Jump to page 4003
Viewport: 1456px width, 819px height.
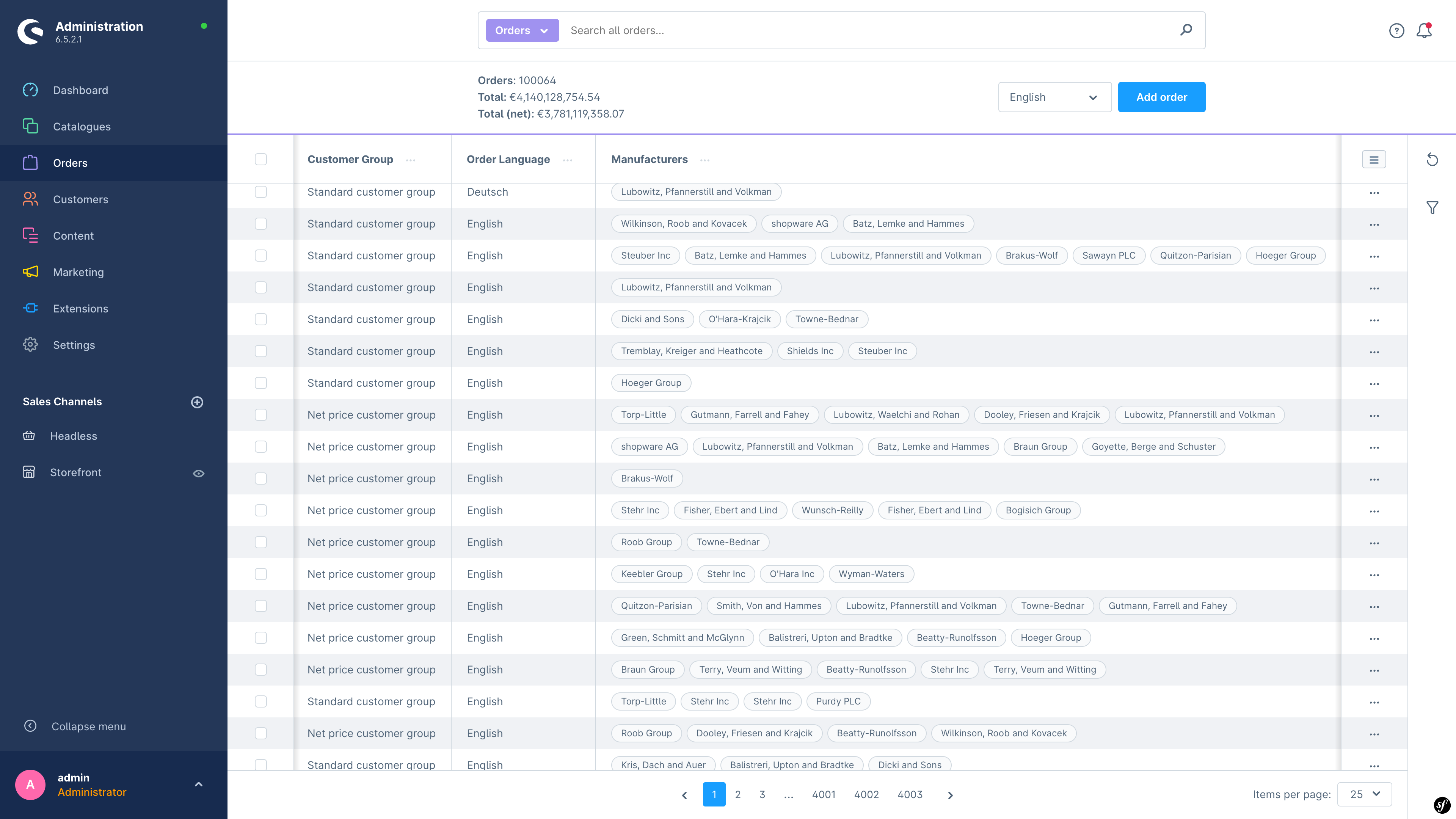pyautogui.click(x=910, y=795)
